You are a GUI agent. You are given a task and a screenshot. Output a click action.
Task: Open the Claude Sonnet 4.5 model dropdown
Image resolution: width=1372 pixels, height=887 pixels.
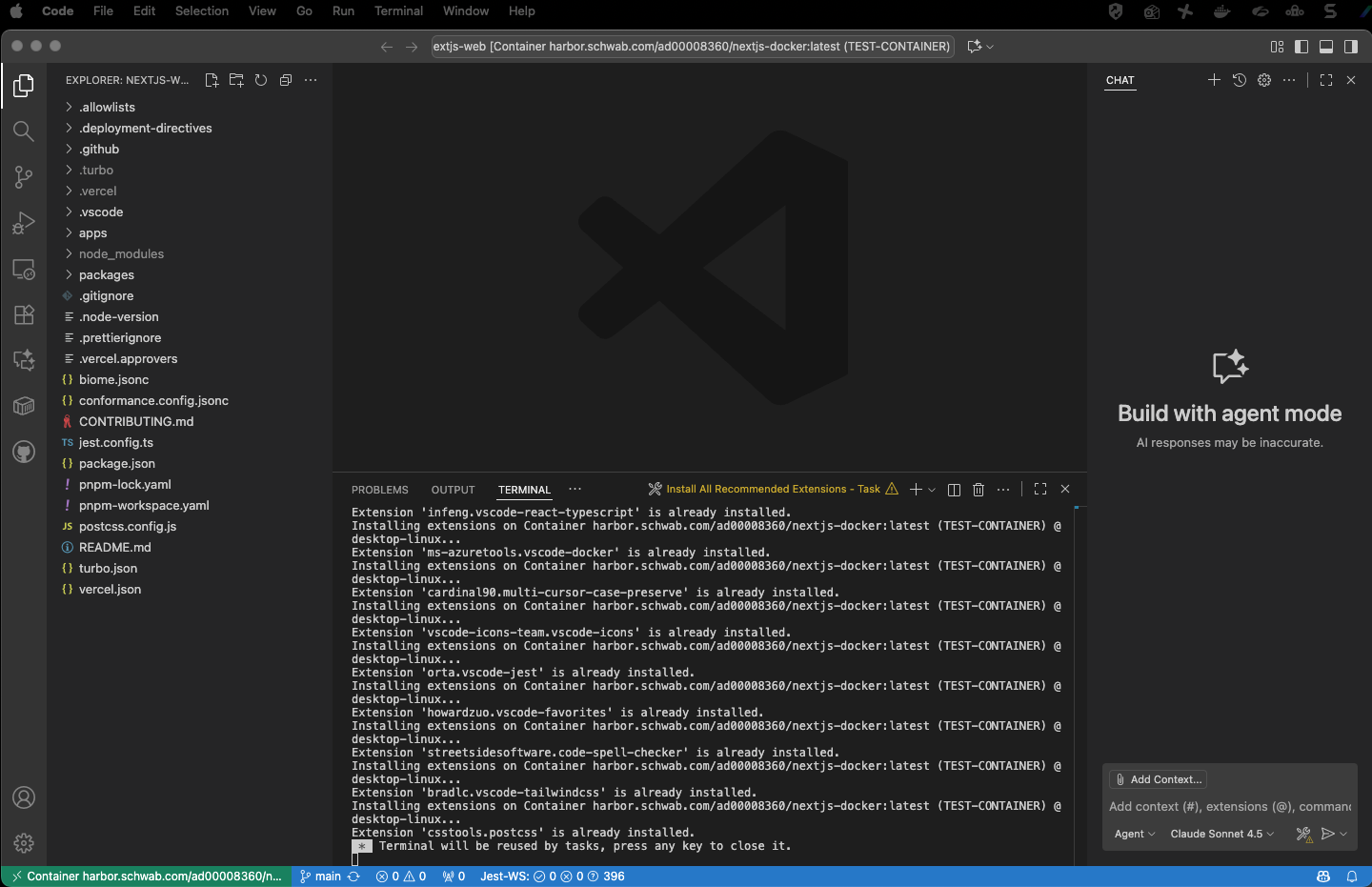pyautogui.click(x=1221, y=834)
